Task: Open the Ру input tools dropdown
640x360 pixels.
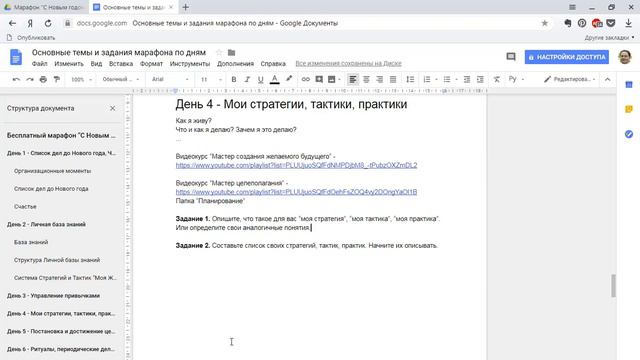Action: coord(516,79)
